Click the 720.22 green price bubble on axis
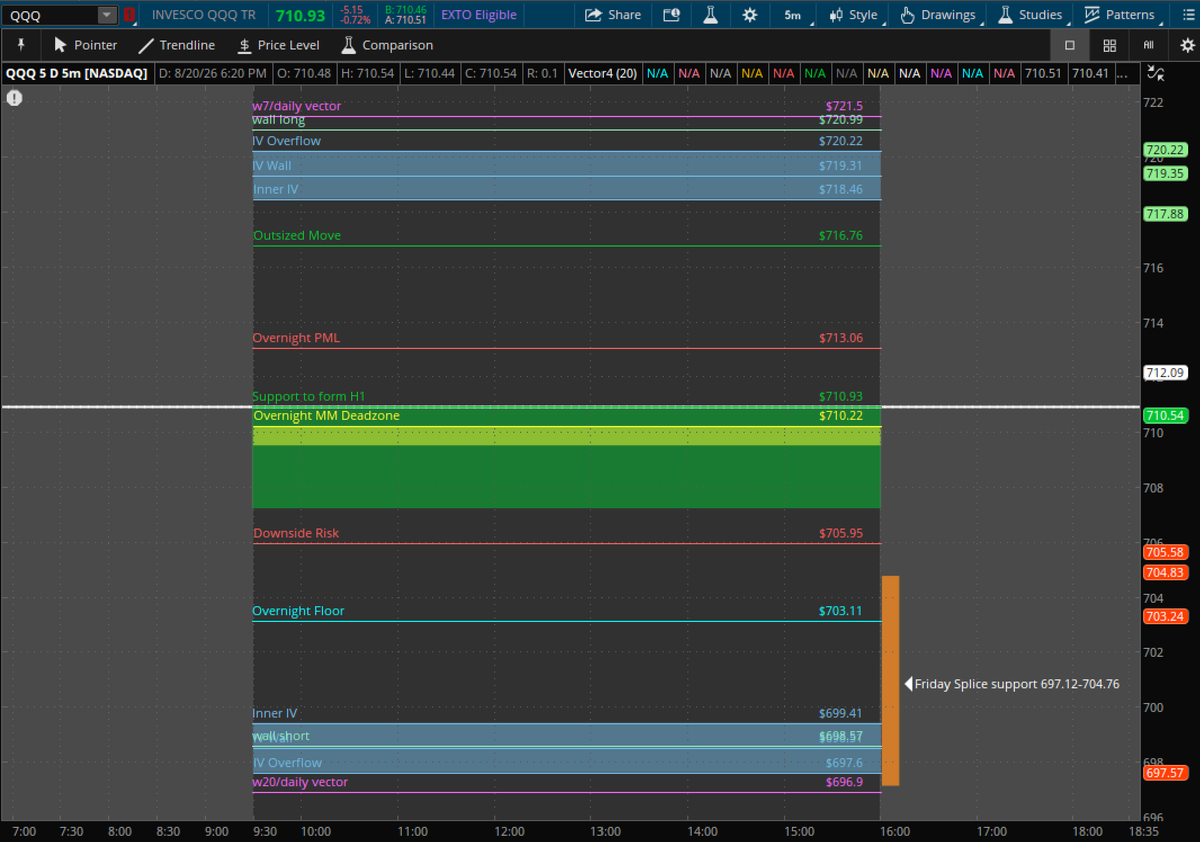 pos(1165,150)
